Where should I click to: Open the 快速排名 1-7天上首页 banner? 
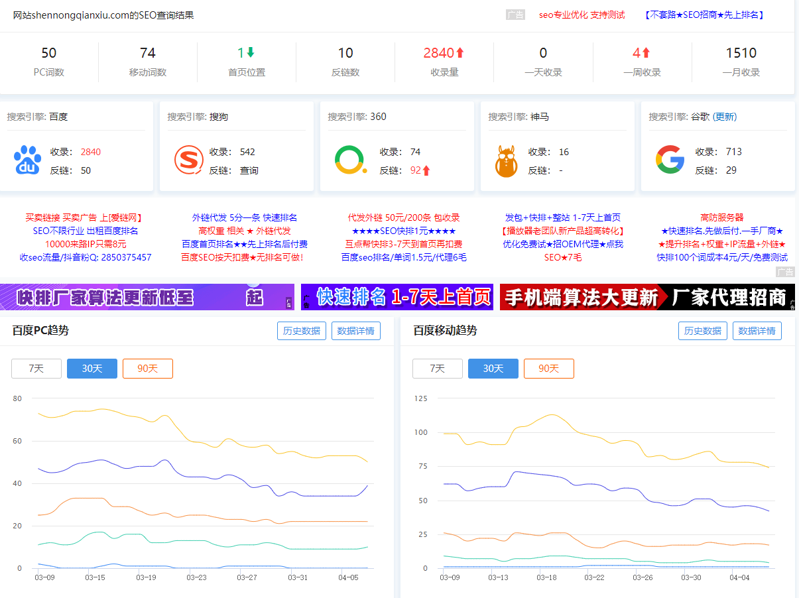pyautogui.click(x=397, y=297)
